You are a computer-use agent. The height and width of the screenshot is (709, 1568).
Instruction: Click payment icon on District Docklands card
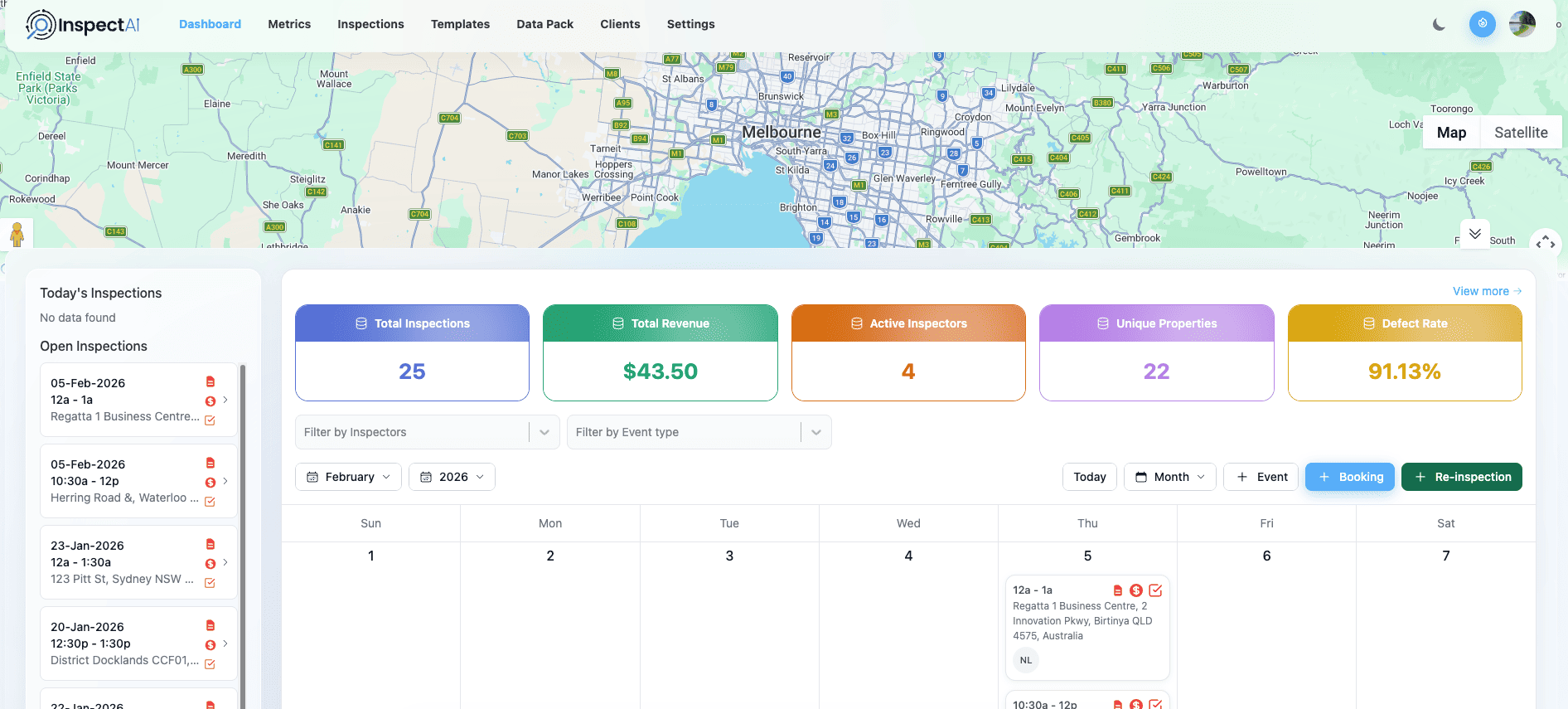click(x=211, y=645)
